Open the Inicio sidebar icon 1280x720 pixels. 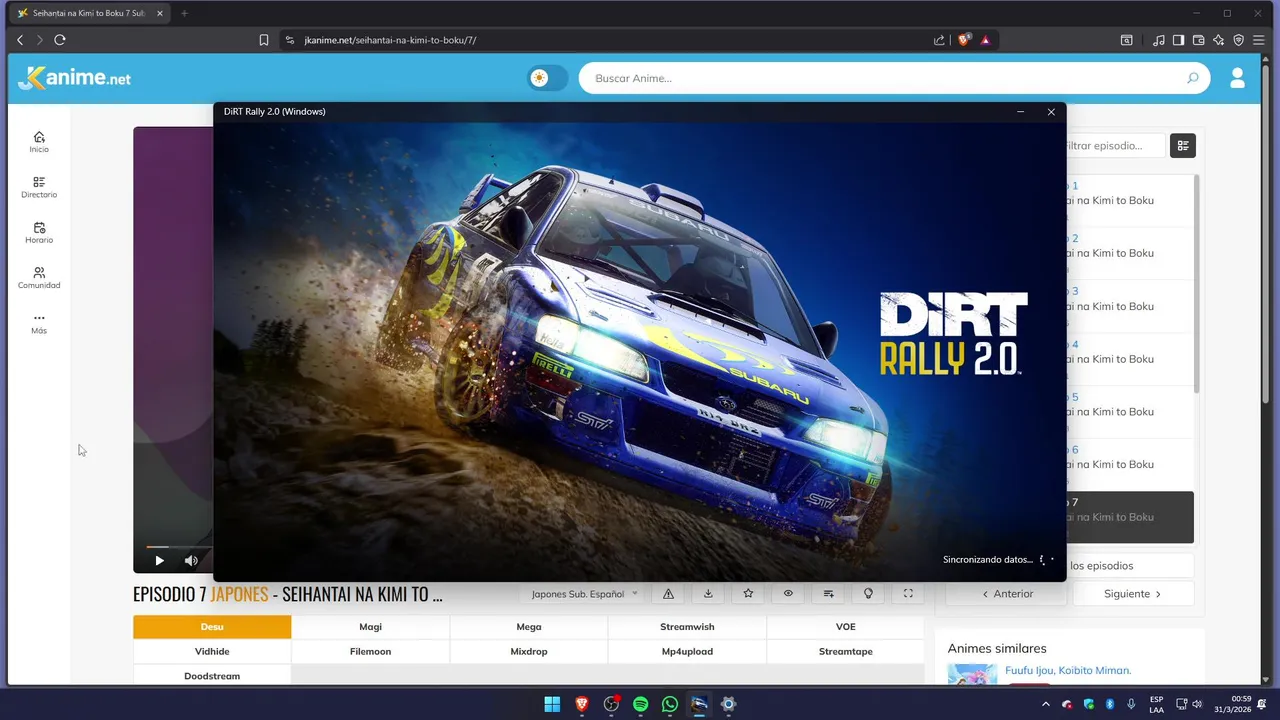pos(39,142)
